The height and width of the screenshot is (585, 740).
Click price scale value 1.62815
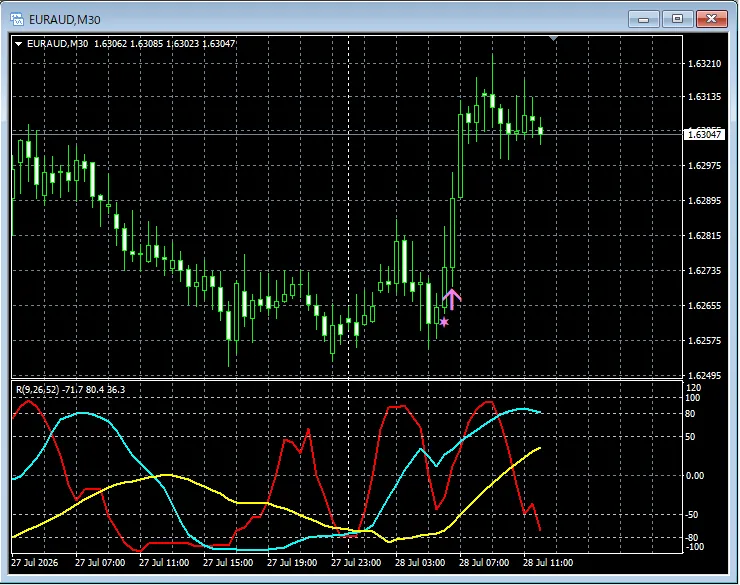coord(705,235)
